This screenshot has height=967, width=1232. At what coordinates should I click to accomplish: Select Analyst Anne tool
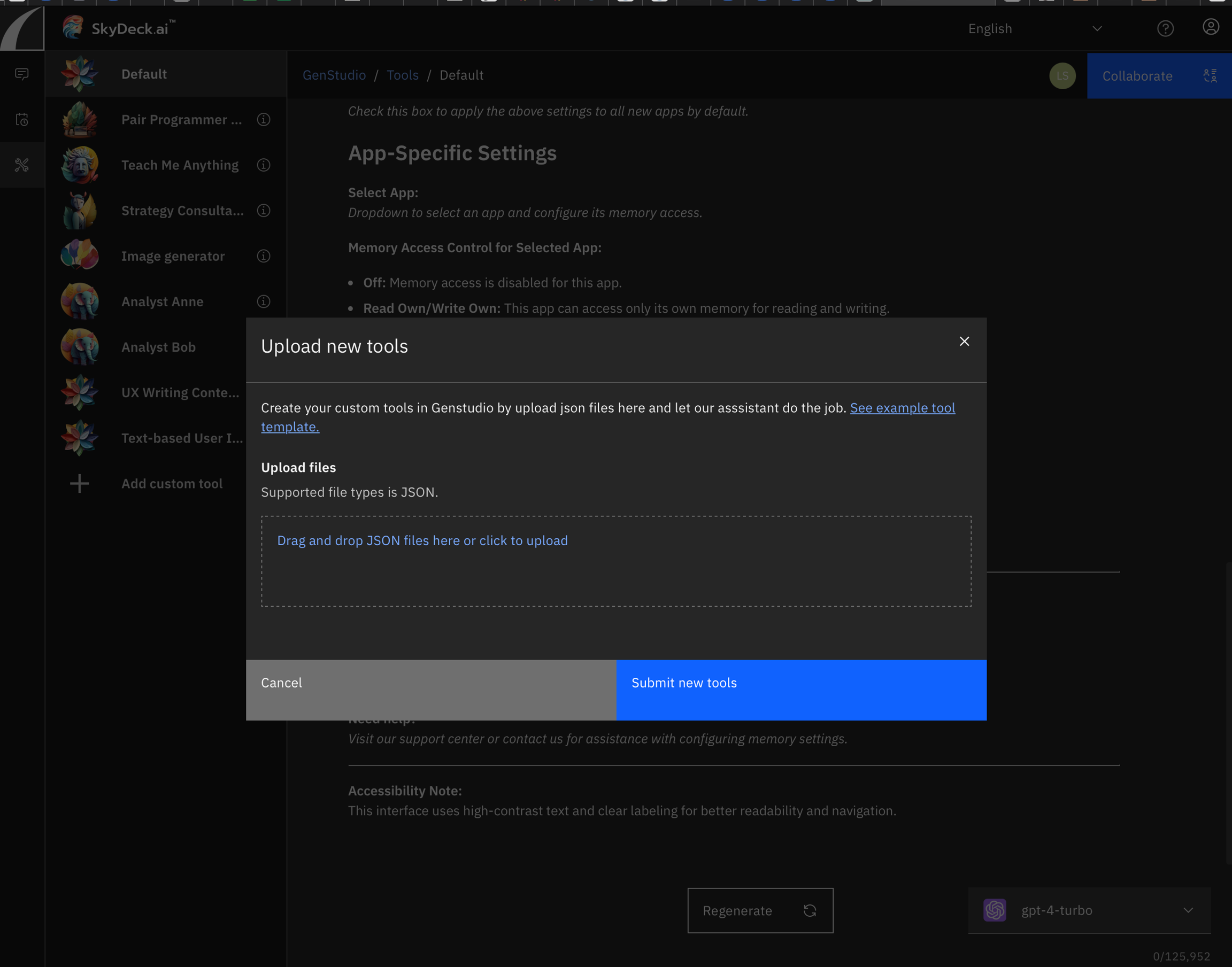(166, 301)
